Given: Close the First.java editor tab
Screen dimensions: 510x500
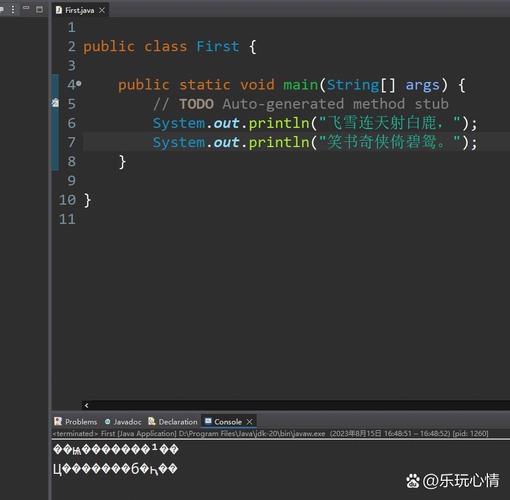Looking at the screenshot, I should coord(102,10).
